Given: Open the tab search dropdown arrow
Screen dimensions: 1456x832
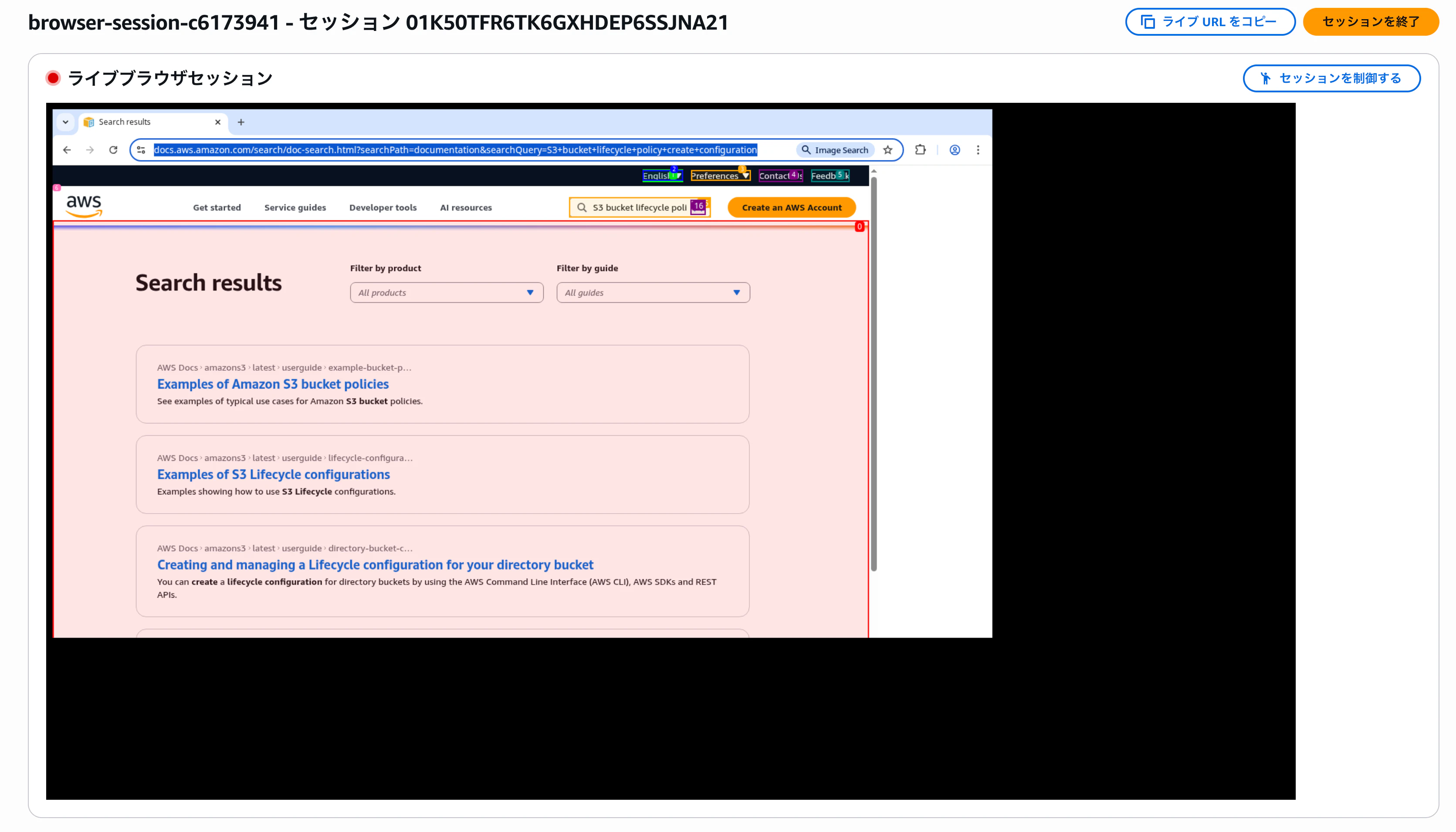Looking at the screenshot, I should 66,122.
